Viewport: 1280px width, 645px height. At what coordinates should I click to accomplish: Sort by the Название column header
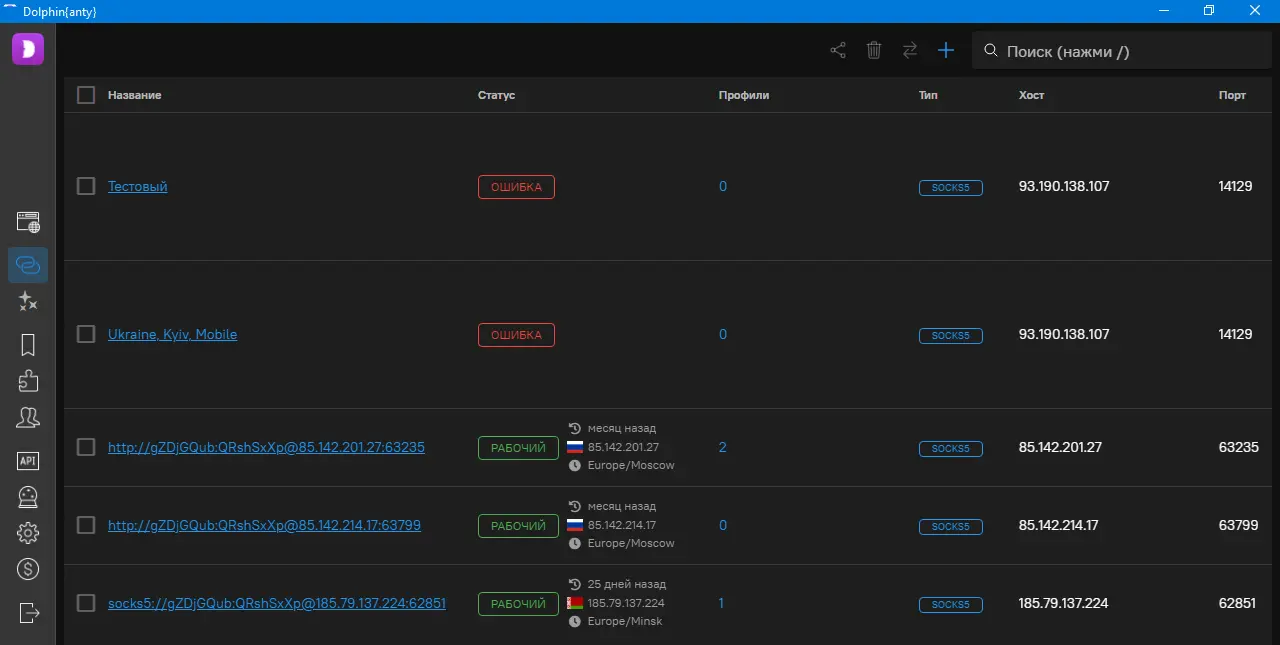[x=134, y=95]
